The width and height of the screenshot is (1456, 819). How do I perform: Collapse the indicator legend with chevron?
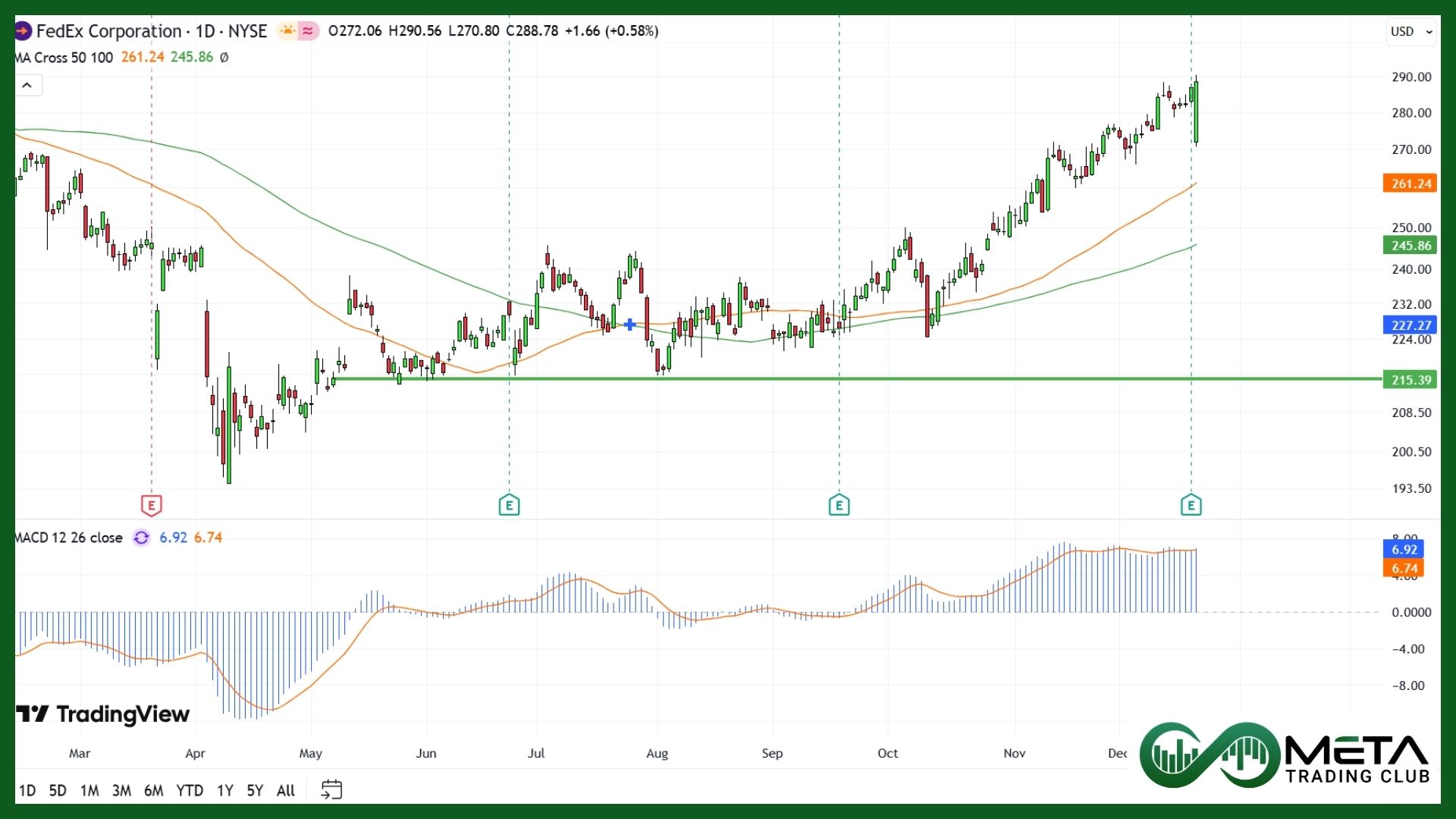coord(27,85)
